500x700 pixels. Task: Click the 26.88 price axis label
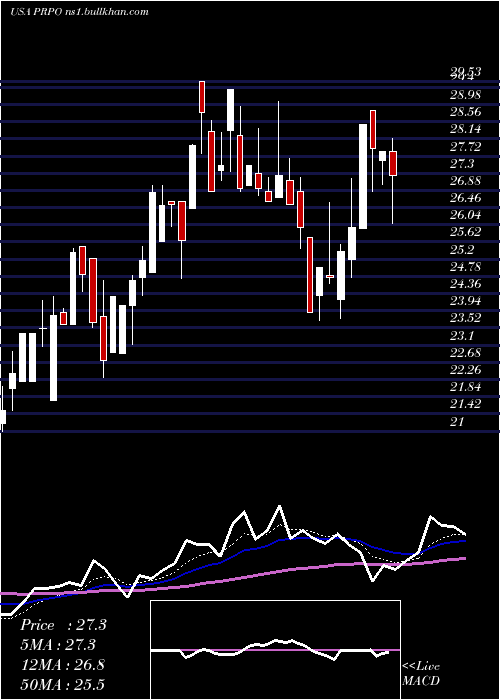(465, 181)
